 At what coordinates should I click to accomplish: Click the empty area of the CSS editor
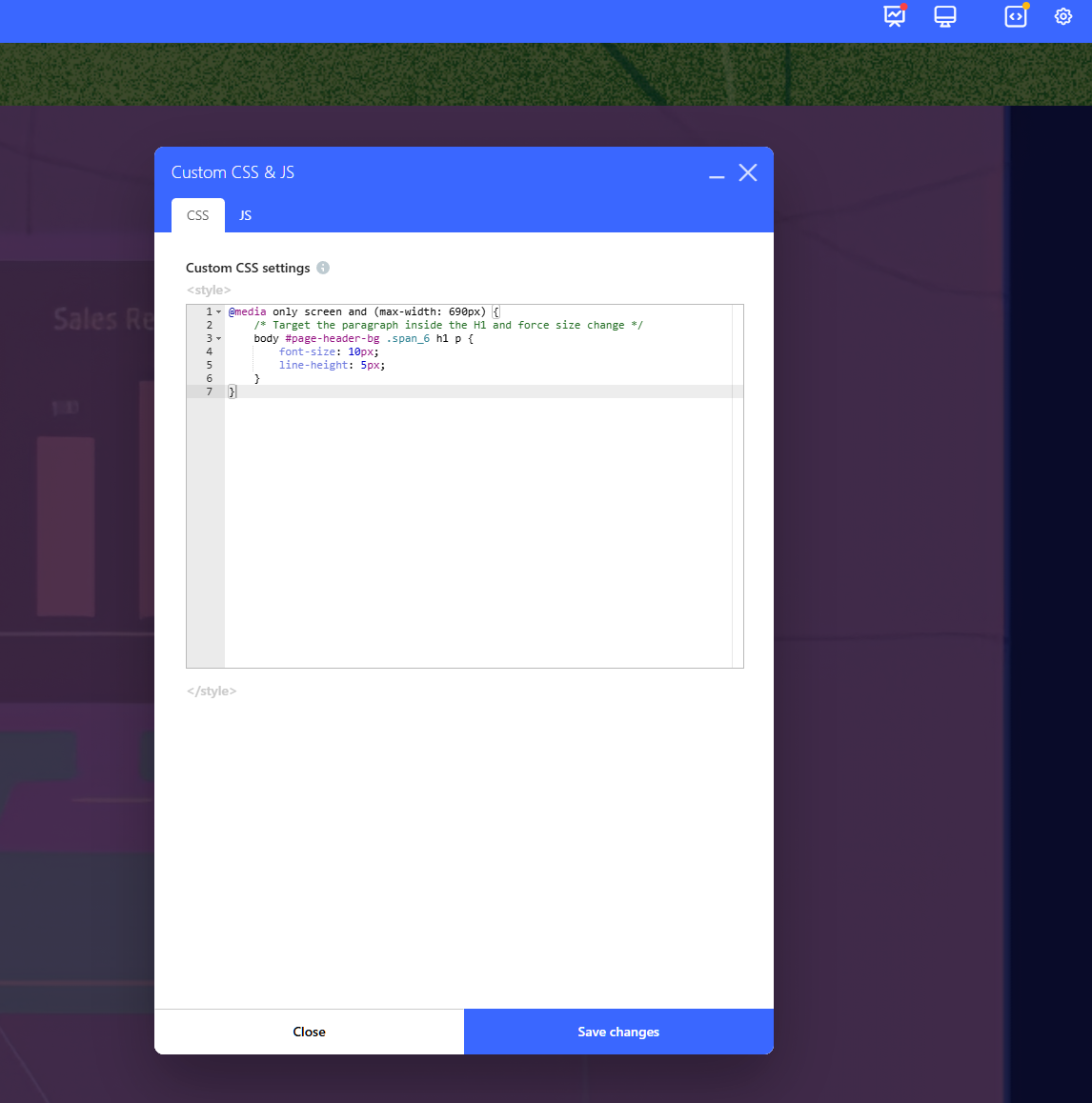tap(476, 533)
